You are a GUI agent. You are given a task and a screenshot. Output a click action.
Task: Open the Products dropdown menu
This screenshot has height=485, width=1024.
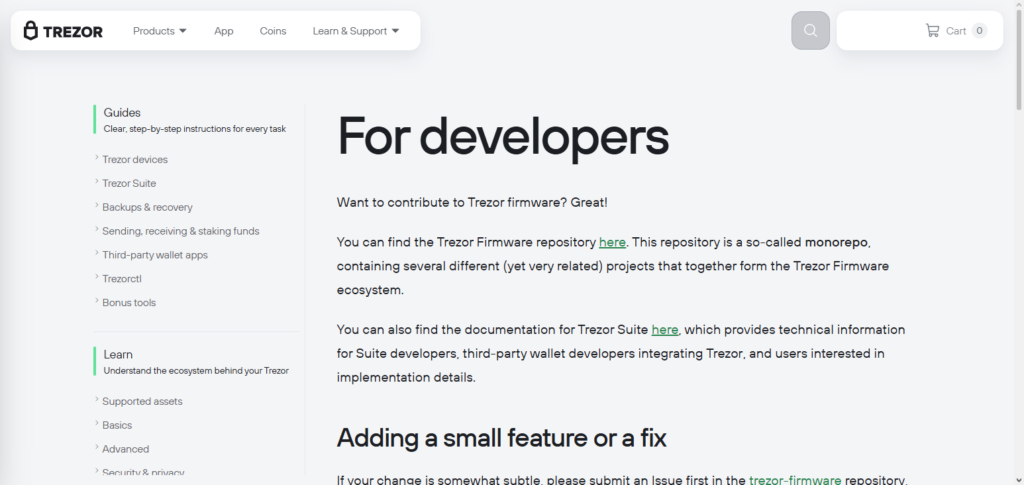[160, 31]
